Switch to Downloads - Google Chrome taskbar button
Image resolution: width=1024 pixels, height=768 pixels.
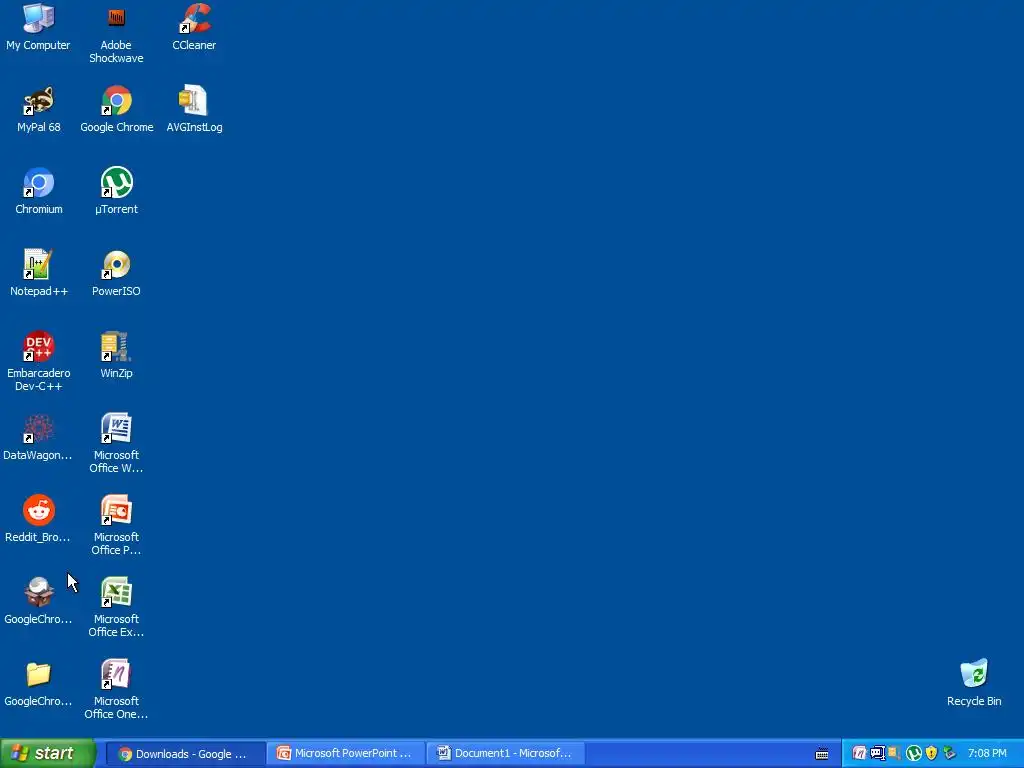[186, 754]
